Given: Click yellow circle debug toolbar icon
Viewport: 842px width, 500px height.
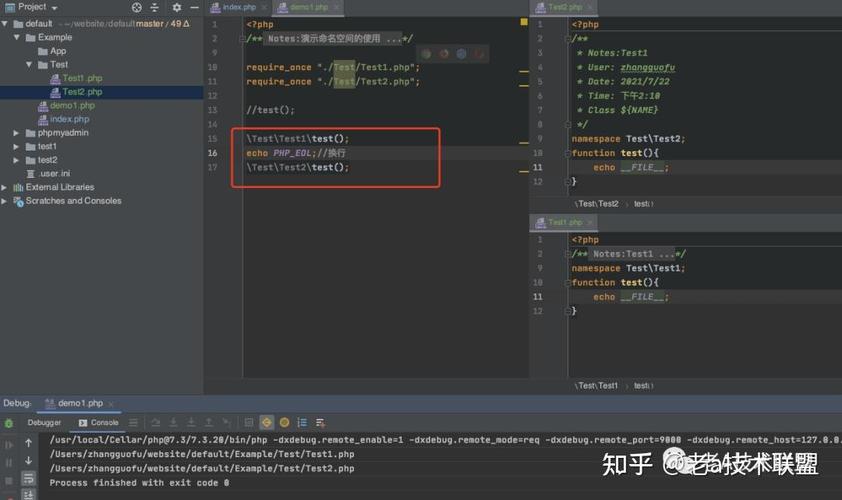Looking at the screenshot, I should 285,423.
